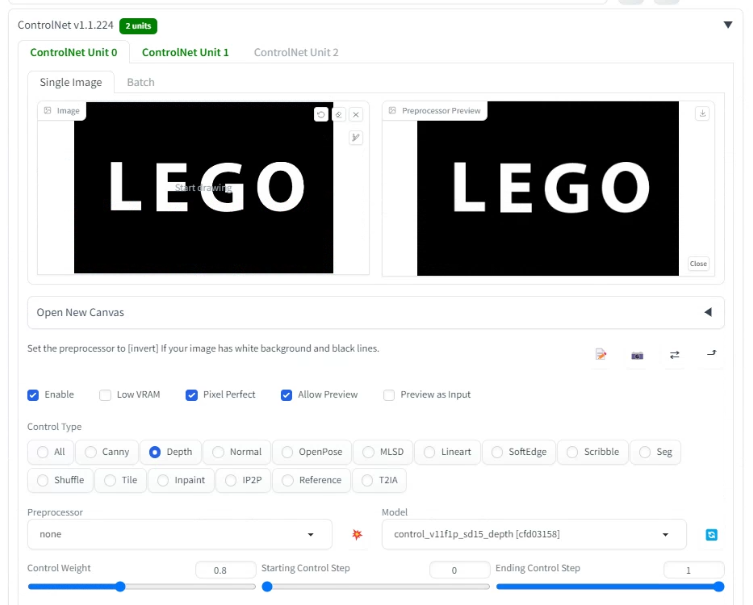Select the Depth control type
Viewport: 753px width, 605px height.
[170, 452]
